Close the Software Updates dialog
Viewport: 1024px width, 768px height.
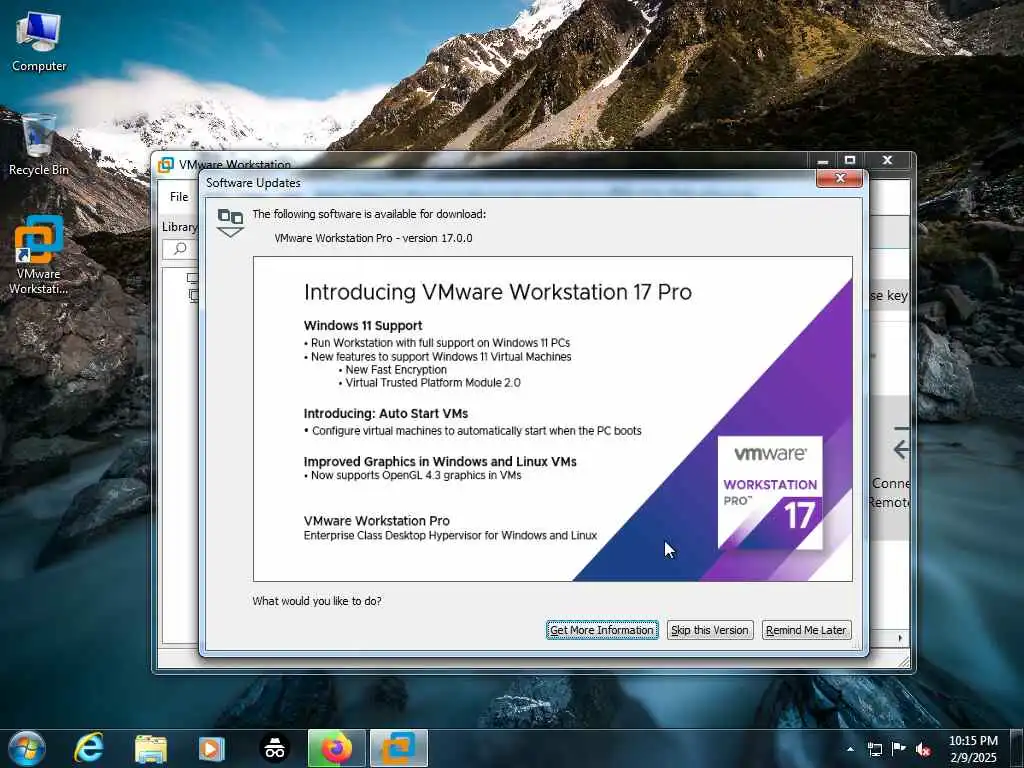(839, 178)
